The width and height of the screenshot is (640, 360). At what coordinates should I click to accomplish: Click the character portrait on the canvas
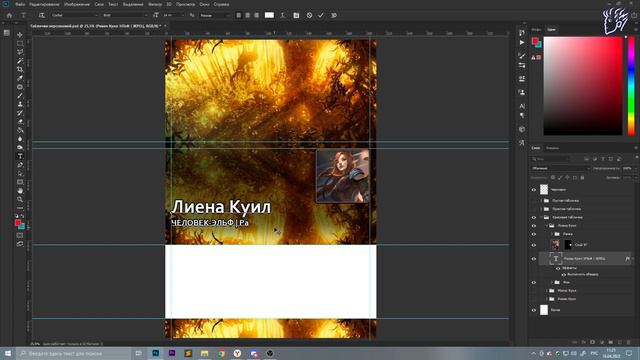(343, 176)
